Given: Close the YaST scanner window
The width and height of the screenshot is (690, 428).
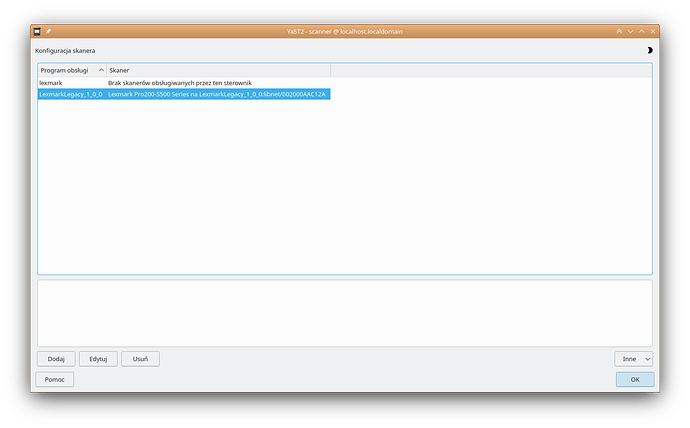Looking at the screenshot, I should 652,32.
